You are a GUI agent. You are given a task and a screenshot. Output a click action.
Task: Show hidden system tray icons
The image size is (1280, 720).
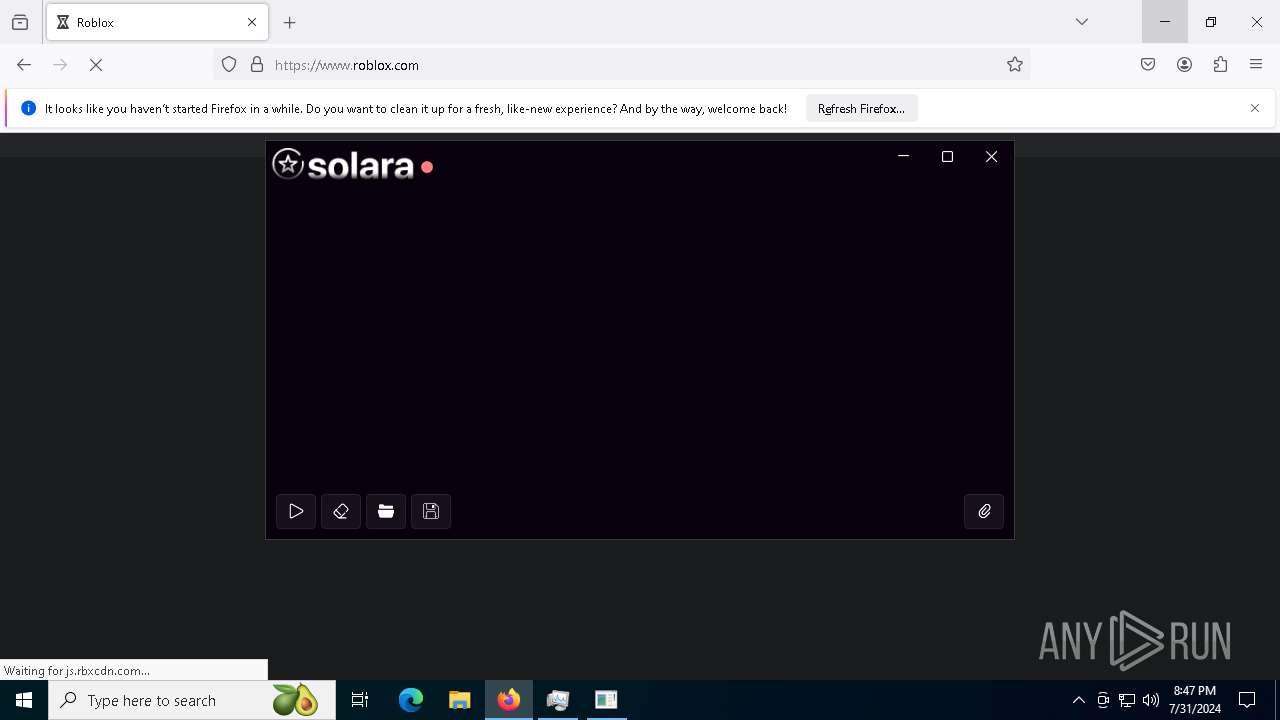1078,700
